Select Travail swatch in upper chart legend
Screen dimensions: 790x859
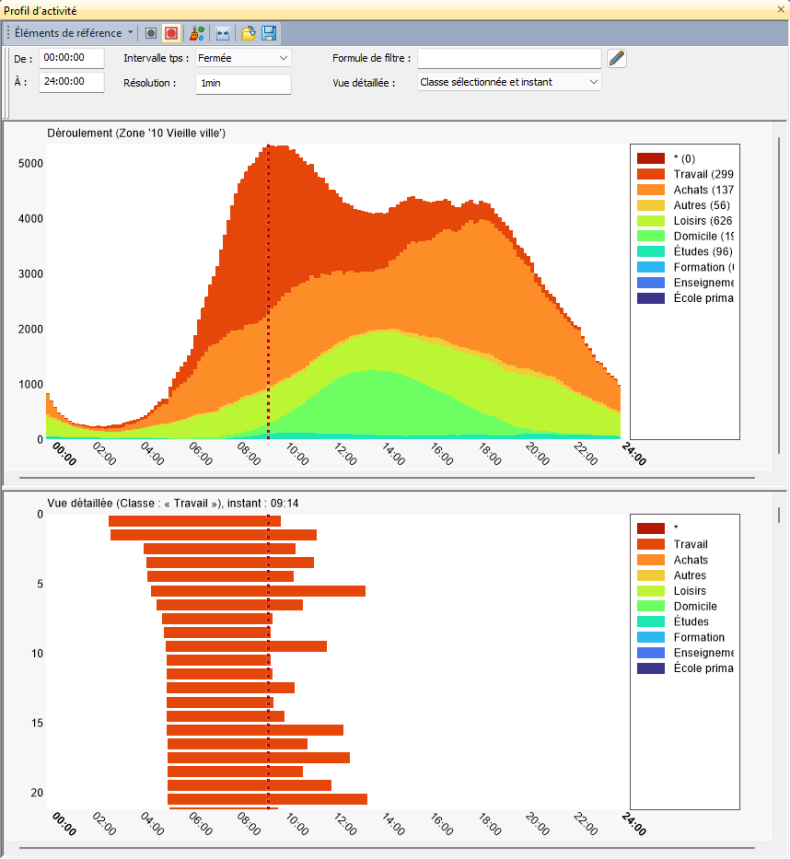tap(651, 175)
